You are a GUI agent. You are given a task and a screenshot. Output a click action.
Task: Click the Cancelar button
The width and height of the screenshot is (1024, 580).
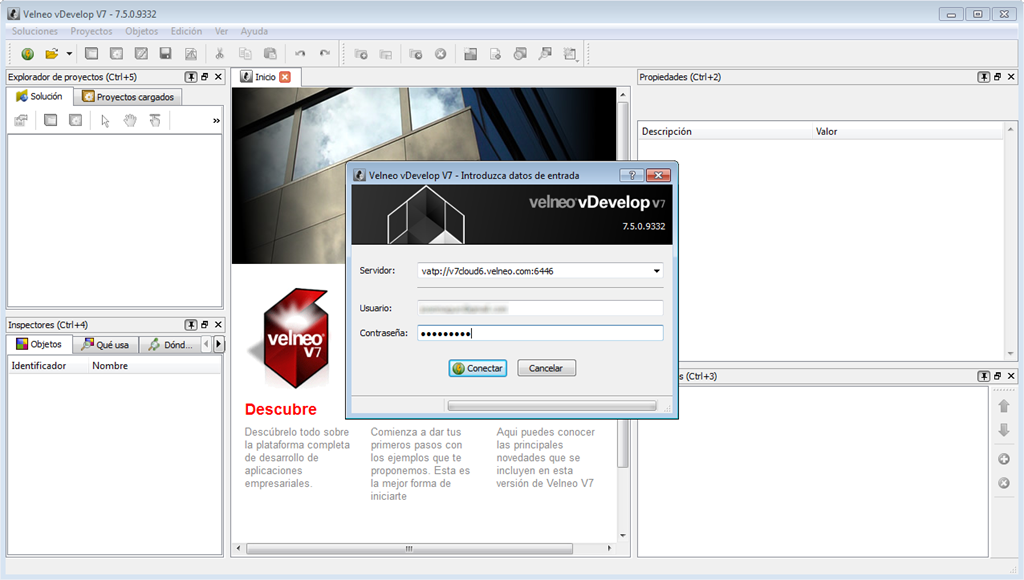[547, 368]
